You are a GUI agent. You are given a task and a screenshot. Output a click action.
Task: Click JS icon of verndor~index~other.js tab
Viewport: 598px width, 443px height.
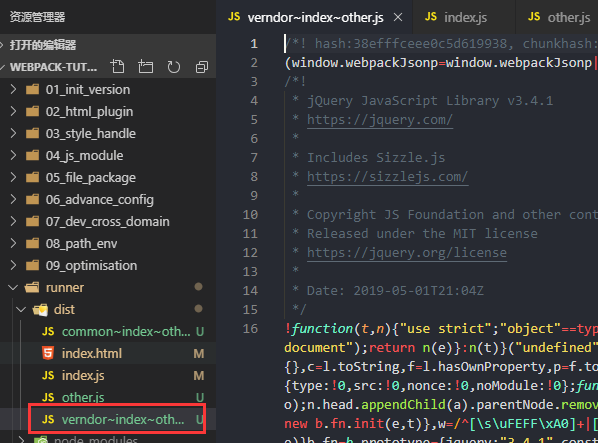pos(234,17)
